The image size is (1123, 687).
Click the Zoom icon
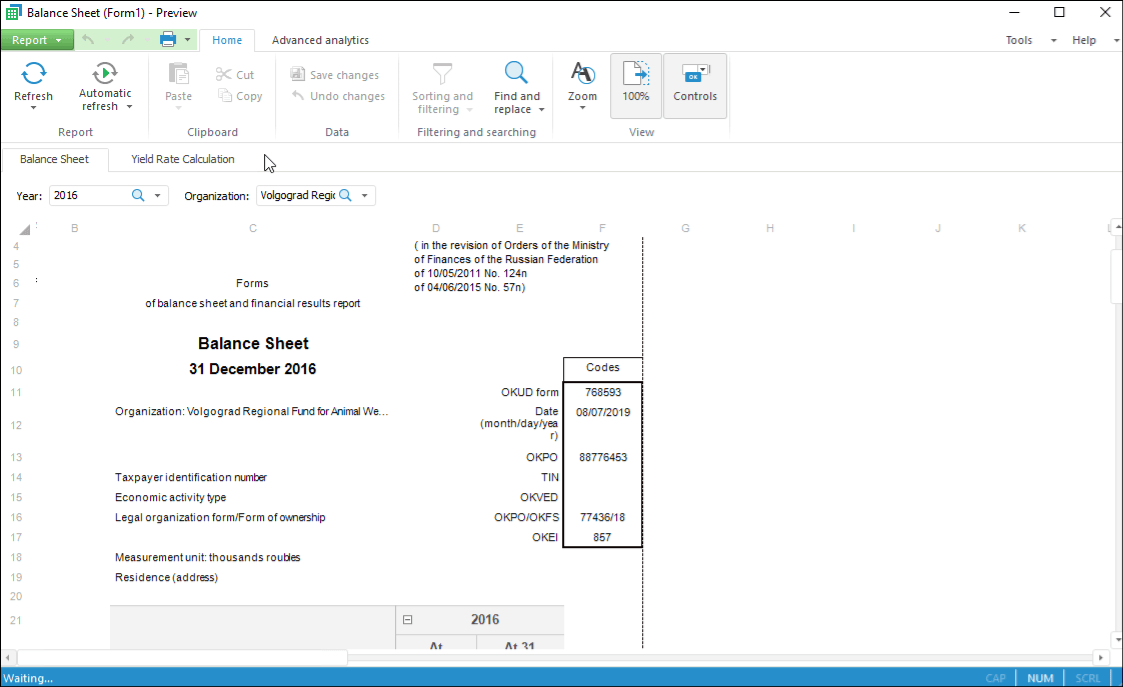tap(582, 74)
